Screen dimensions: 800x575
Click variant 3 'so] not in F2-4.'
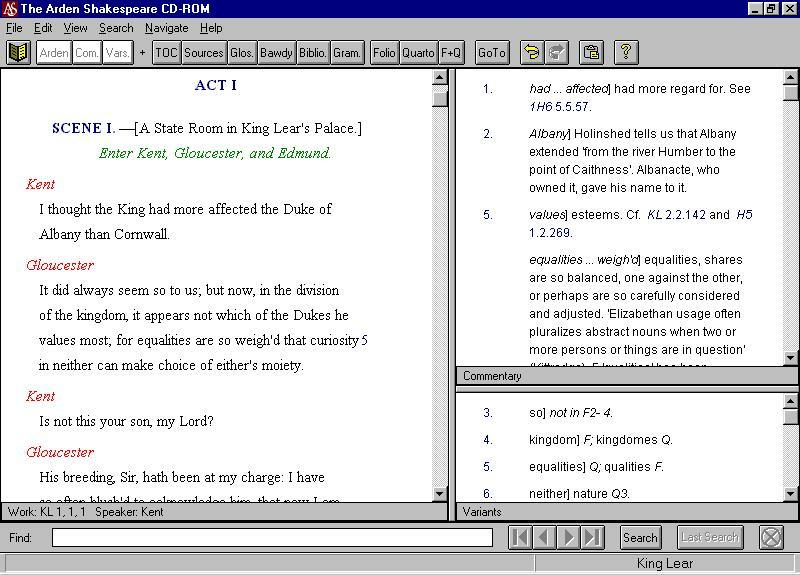coord(571,413)
